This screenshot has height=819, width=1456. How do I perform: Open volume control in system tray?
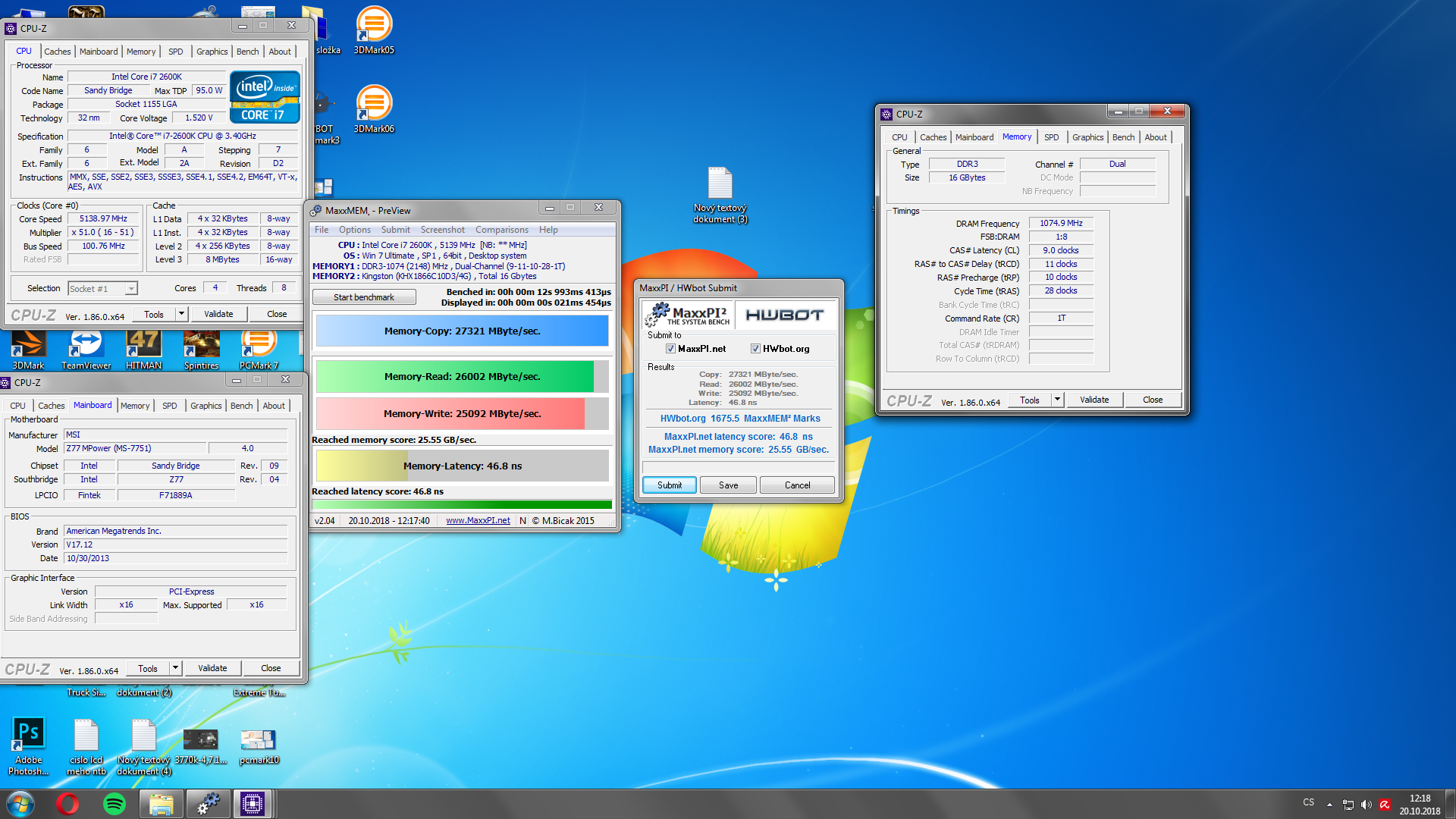point(1366,805)
